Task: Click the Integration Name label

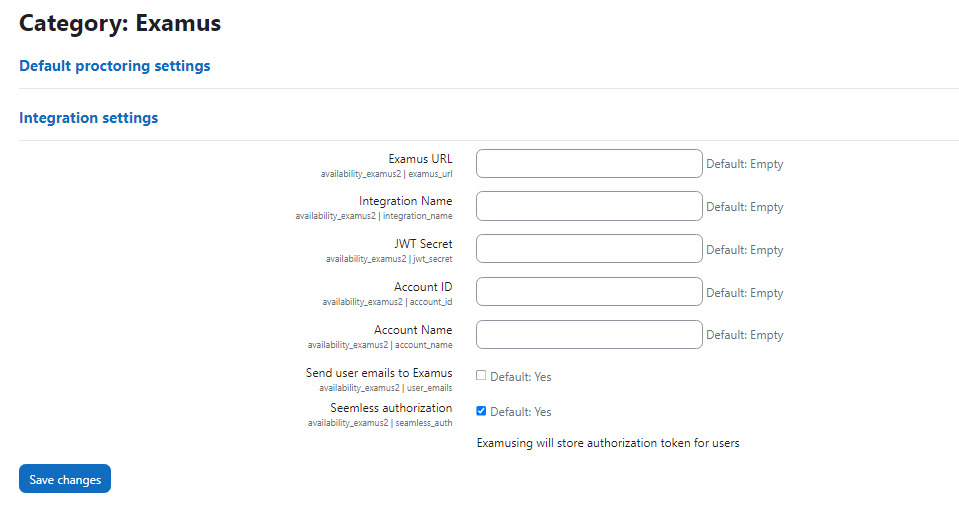Action: click(x=405, y=201)
